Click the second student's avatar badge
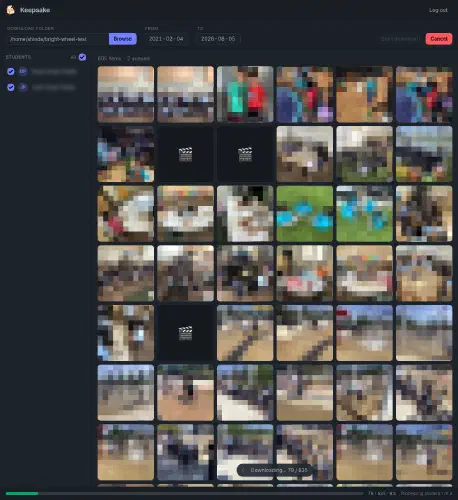This screenshot has width=458, height=500. point(23,87)
